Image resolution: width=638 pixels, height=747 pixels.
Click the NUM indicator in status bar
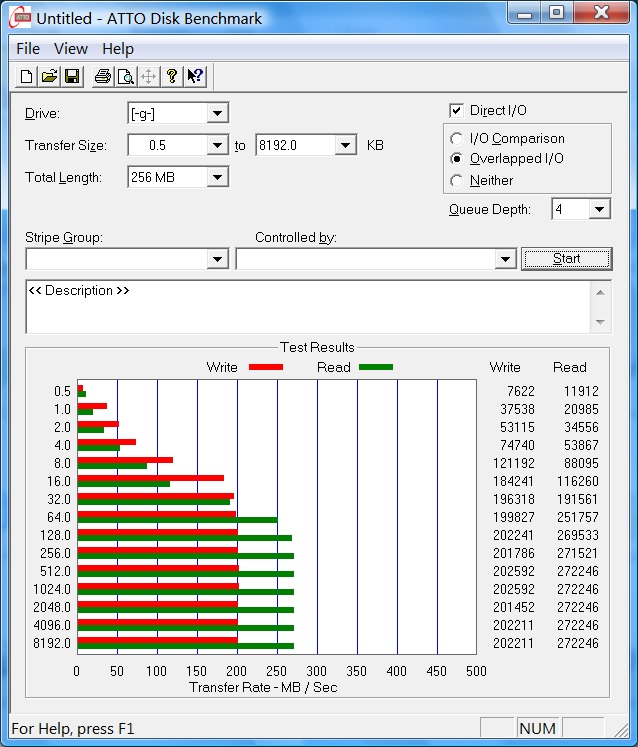point(537,728)
